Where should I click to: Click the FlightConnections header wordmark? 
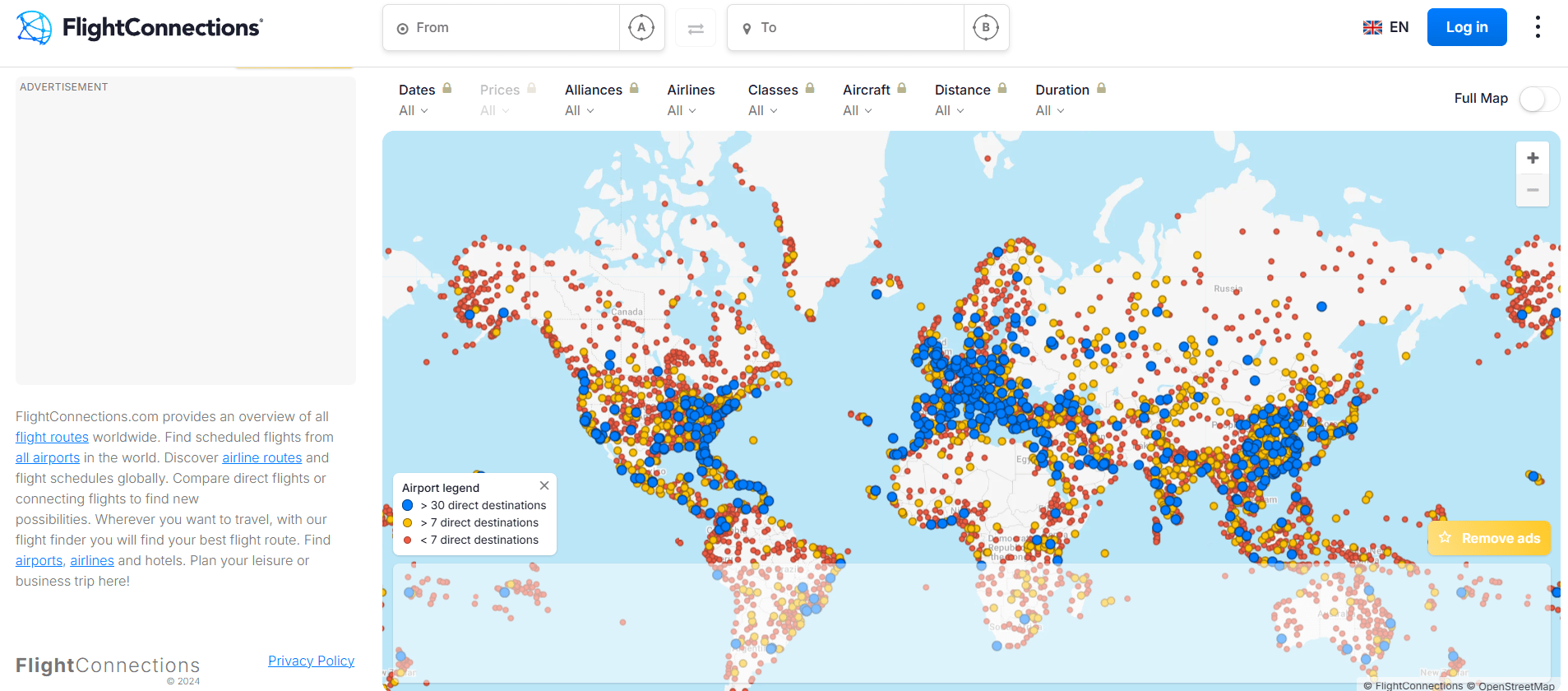[x=163, y=28]
